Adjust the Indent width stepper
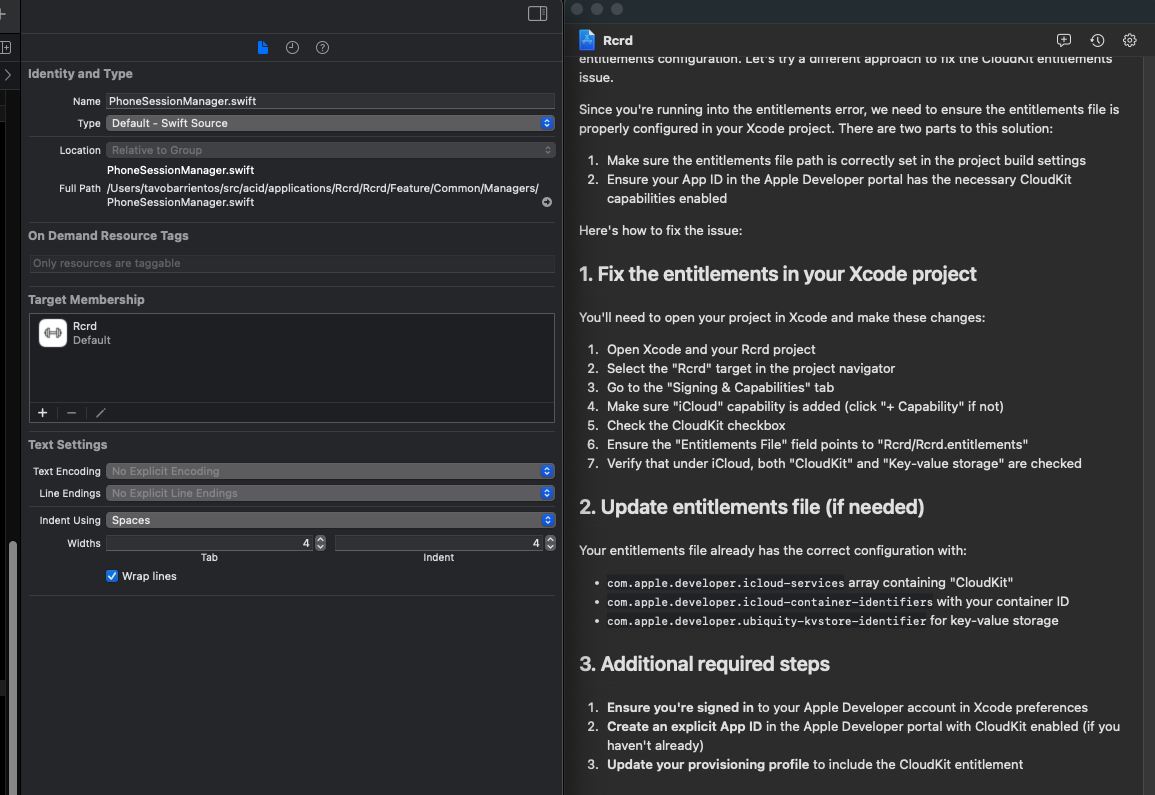The width and height of the screenshot is (1155, 795). pyautogui.click(x=550, y=543)
